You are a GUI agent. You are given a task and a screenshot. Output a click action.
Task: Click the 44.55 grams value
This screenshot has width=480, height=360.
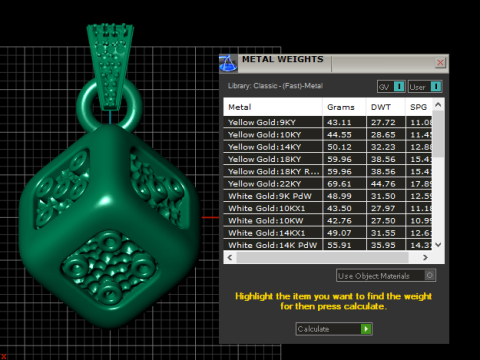click(x=339, y=135)
